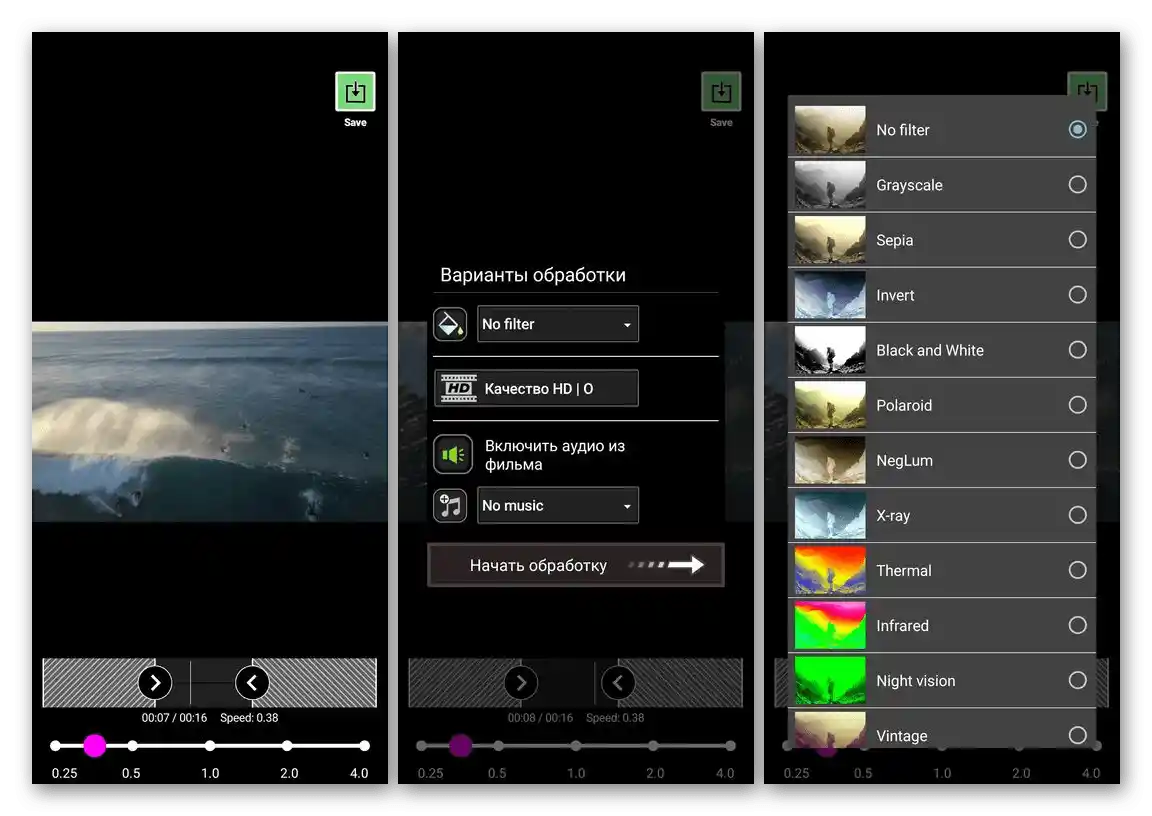Screen dimensions: 1152x816
Task: Set speed to 2.0 point in left screen
Action: 287,745
